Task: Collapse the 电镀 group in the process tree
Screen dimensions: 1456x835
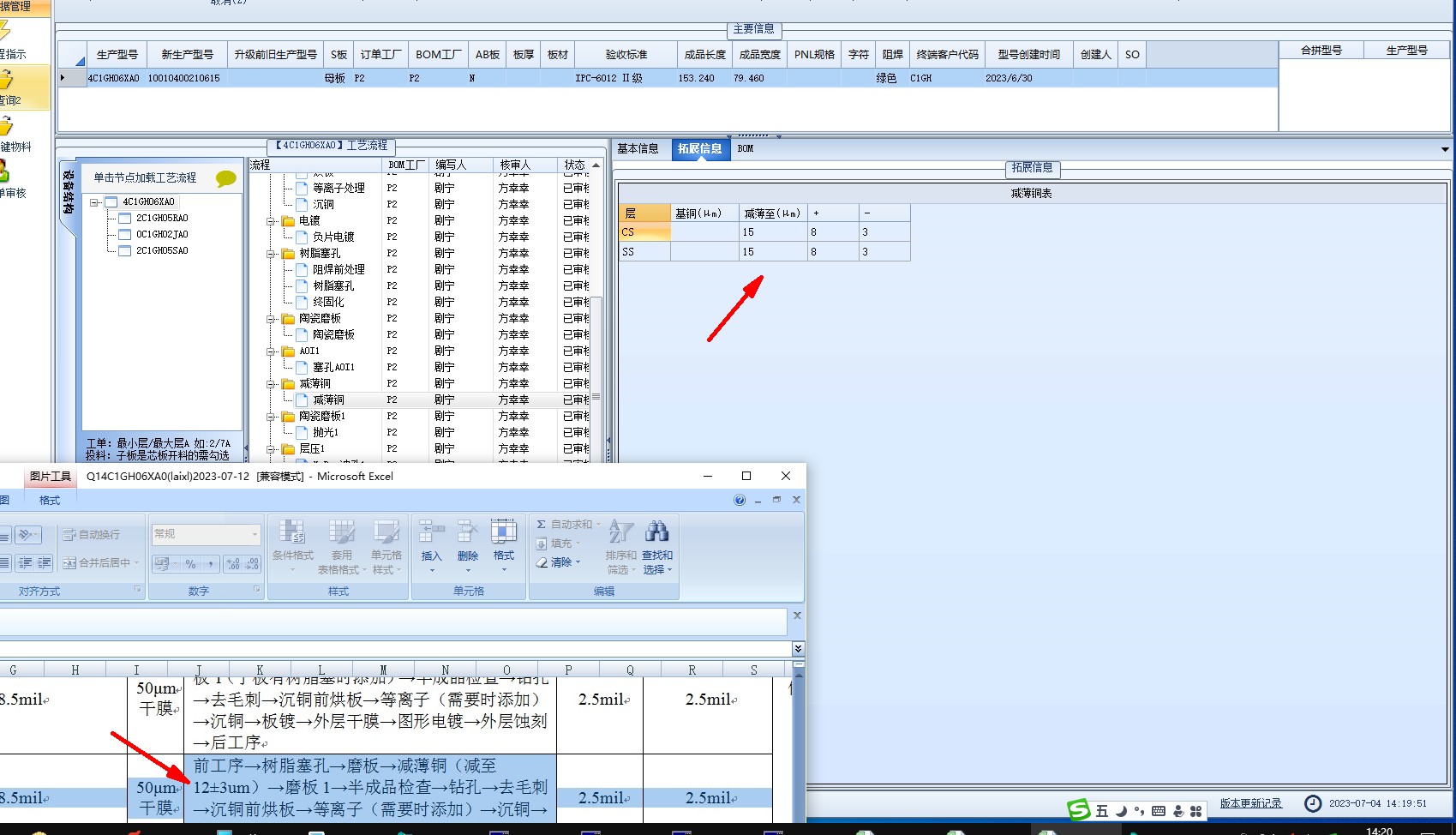Action: (271, 221)
